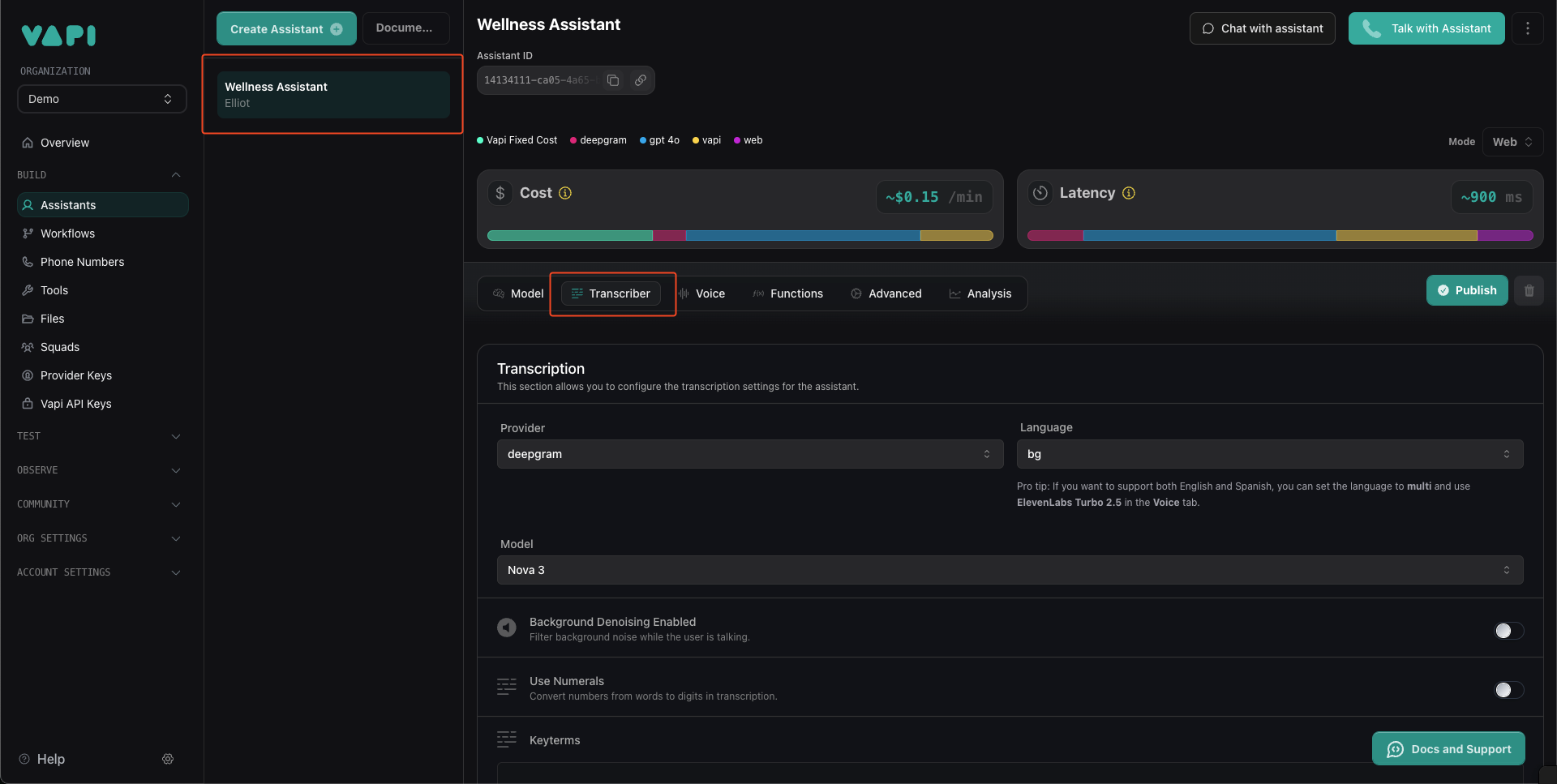The height and width of the screenshot is (784, 1557).
Task: Open the Provider deepgram dropdown
Action: pos(749,454)
